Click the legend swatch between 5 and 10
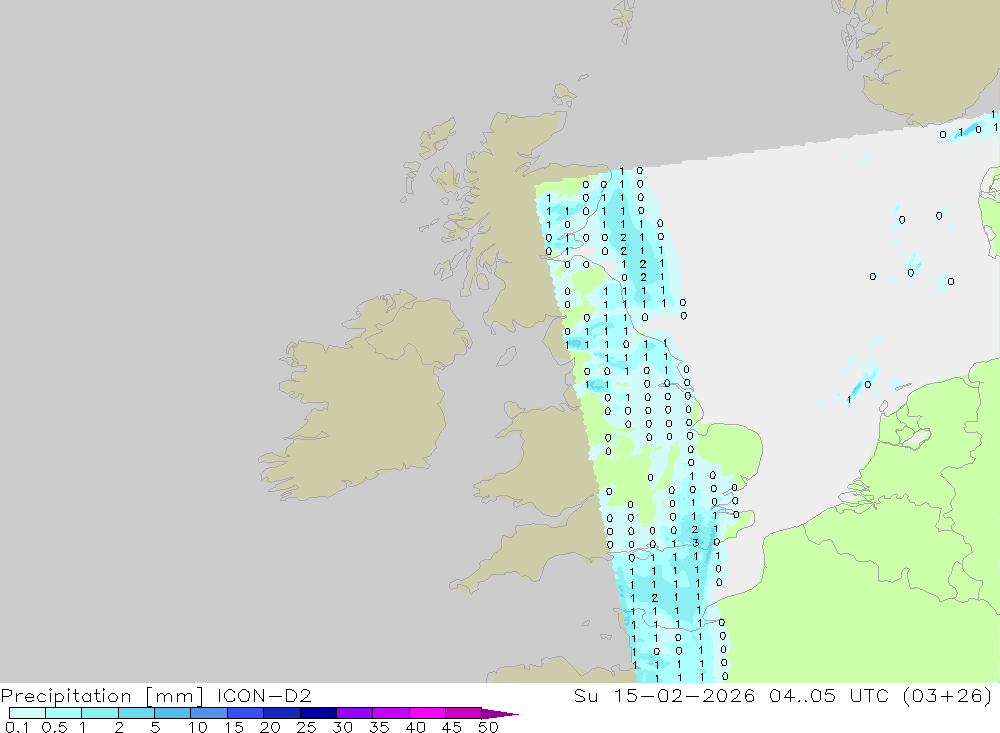This screenshot has height=733, width=1000. tap(172, 713)
